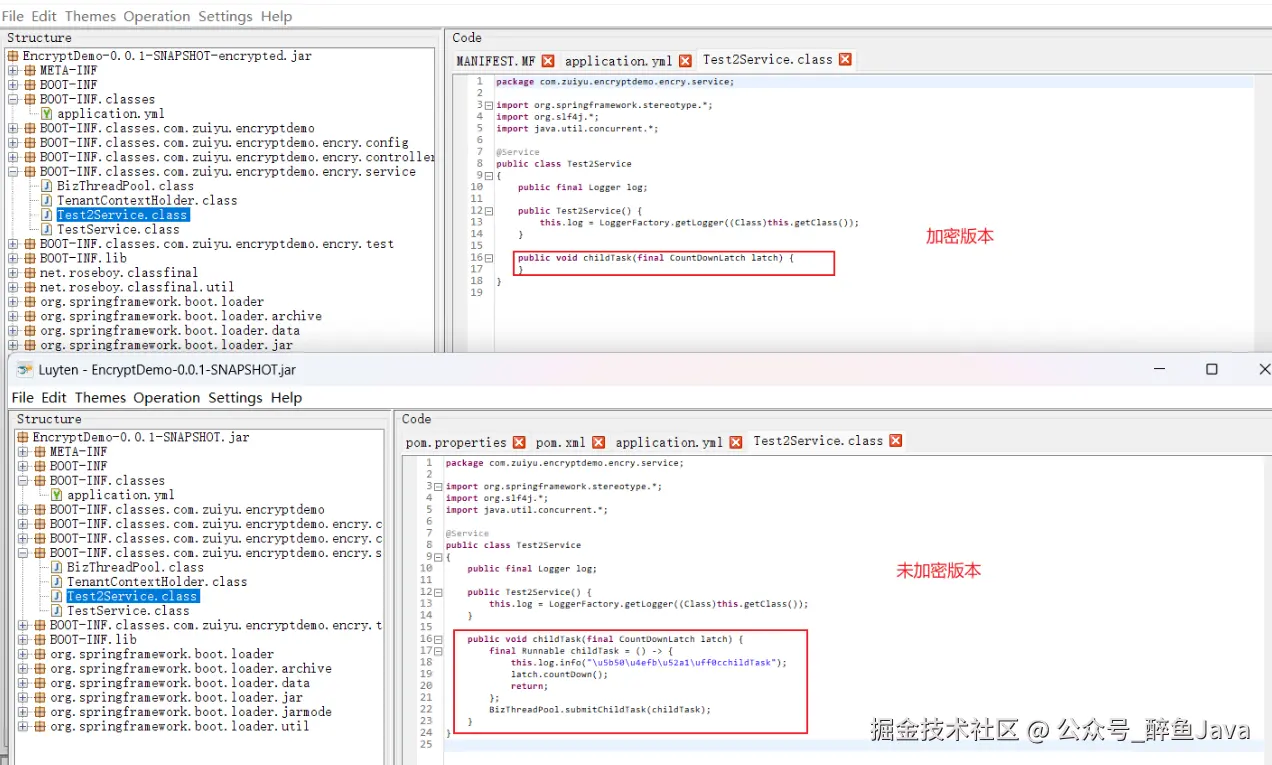Open the Settings menu in SNAPSHOT.jar window
The height and width of the screenshot is (765, 1272).
235,398
